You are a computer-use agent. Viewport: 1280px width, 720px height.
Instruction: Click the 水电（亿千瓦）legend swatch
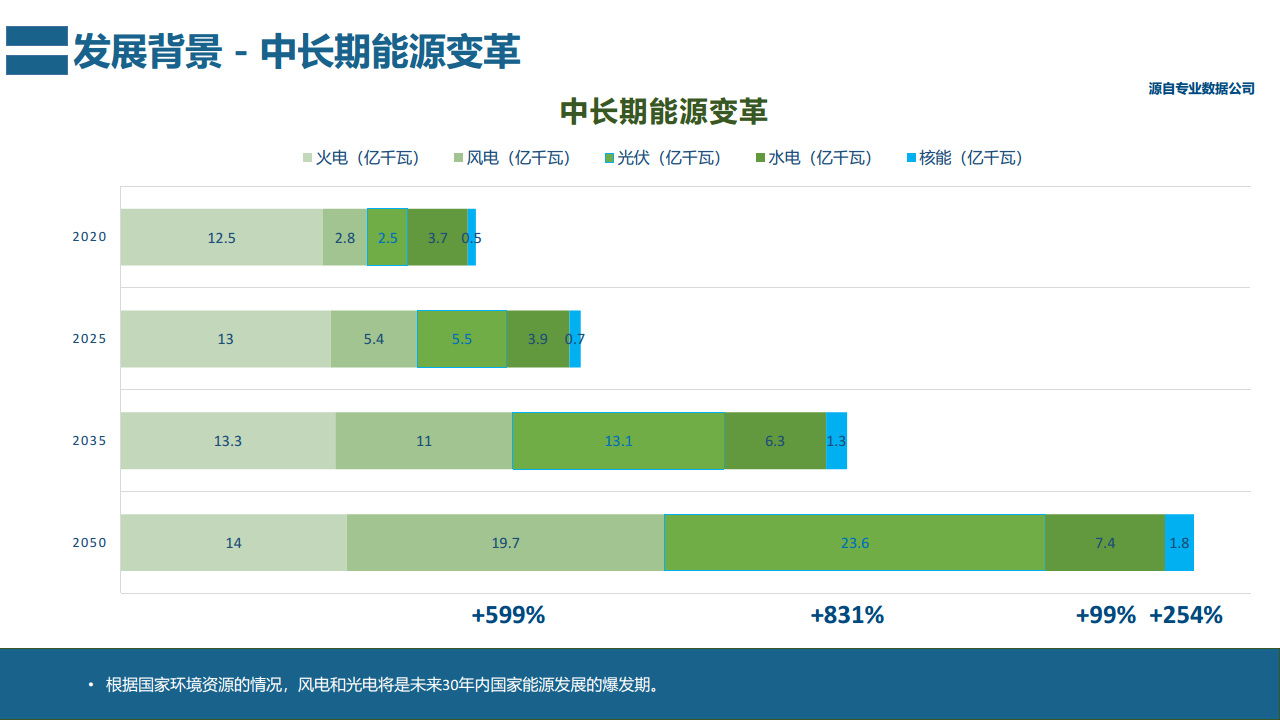point(760,158)
